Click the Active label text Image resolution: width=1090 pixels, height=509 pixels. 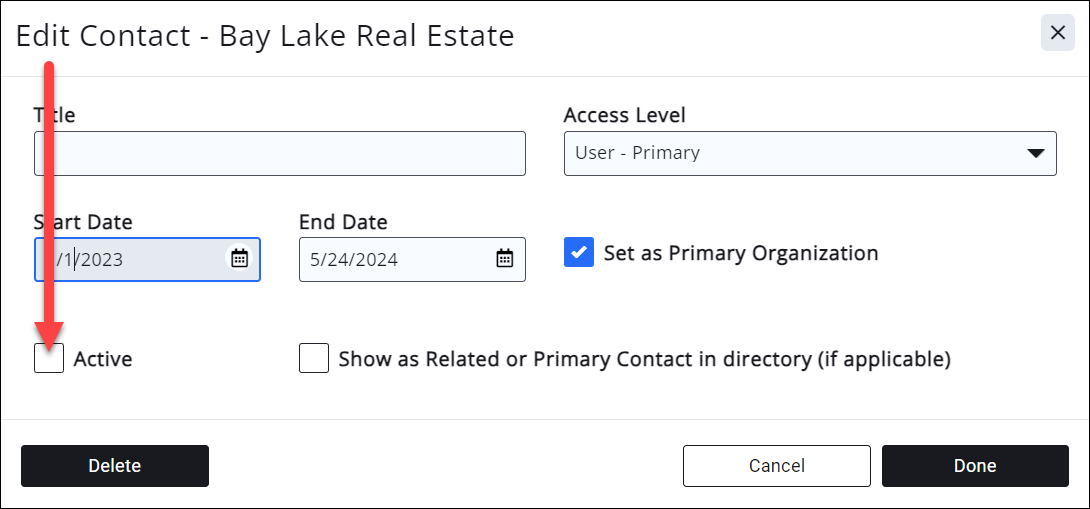pos(103,359)
